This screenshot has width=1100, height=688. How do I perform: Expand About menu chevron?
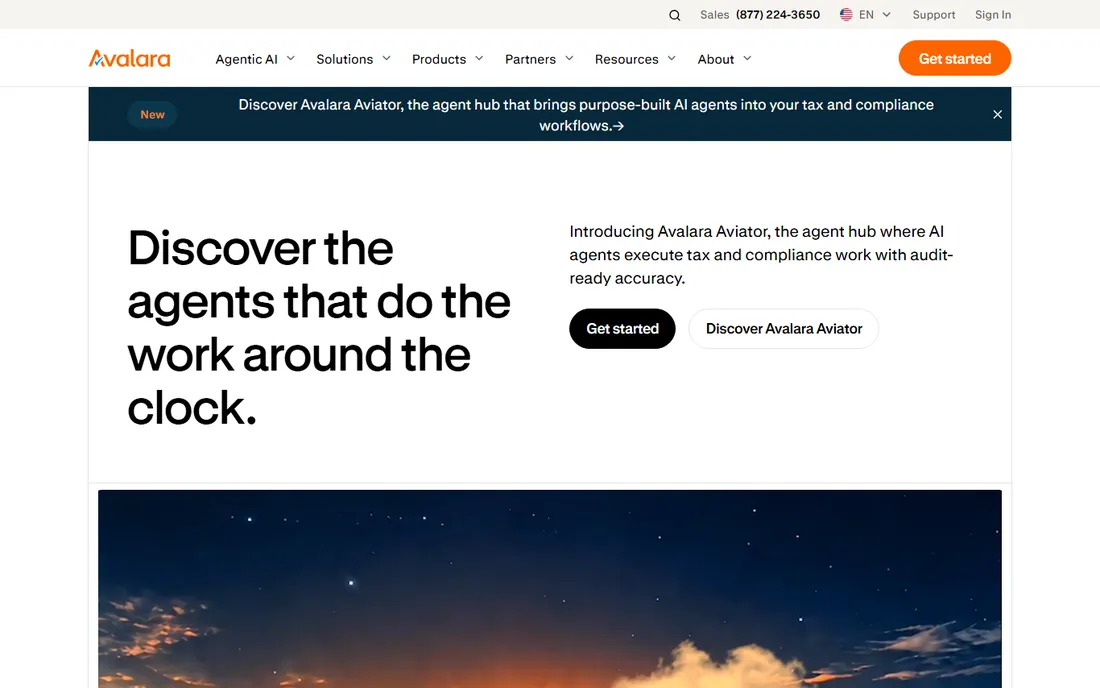tap(747, 58)
